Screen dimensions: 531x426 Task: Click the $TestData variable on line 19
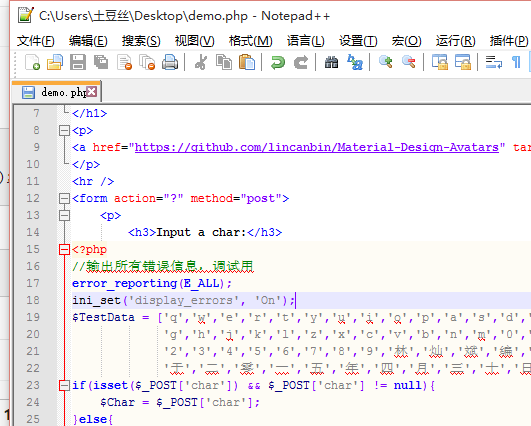tap(103, 317)
